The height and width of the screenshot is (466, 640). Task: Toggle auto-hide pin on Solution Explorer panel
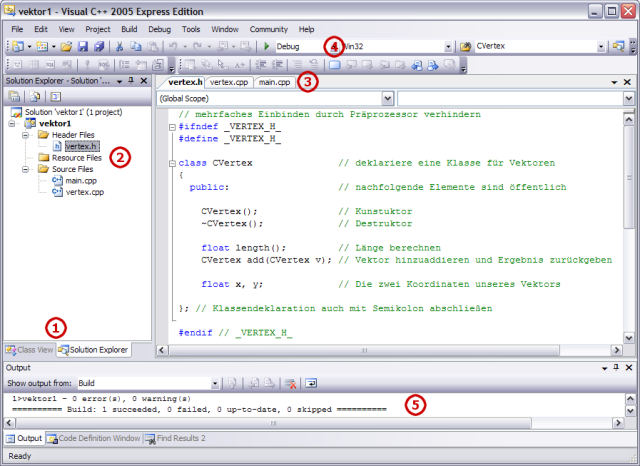(x=131, y=80)
